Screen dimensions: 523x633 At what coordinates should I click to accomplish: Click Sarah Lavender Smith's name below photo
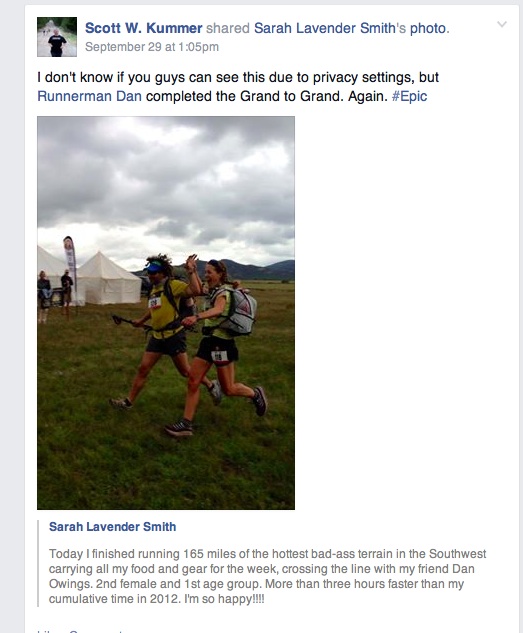[x=113, y=527]
